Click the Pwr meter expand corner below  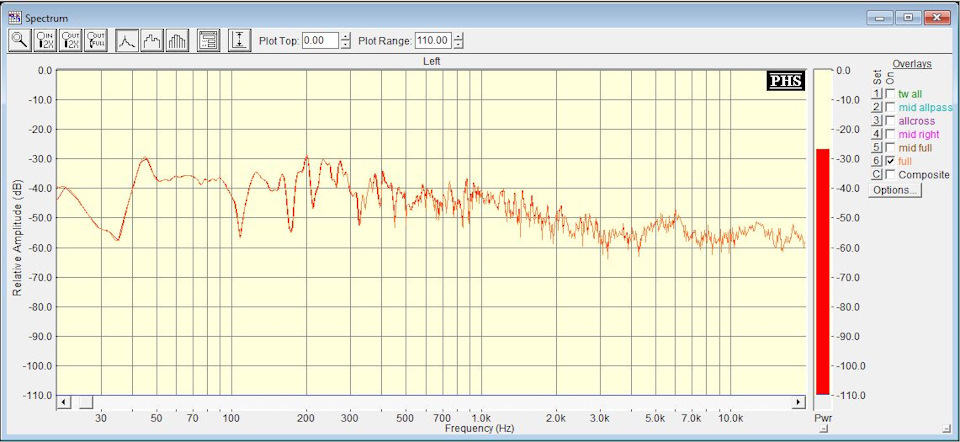824,430
